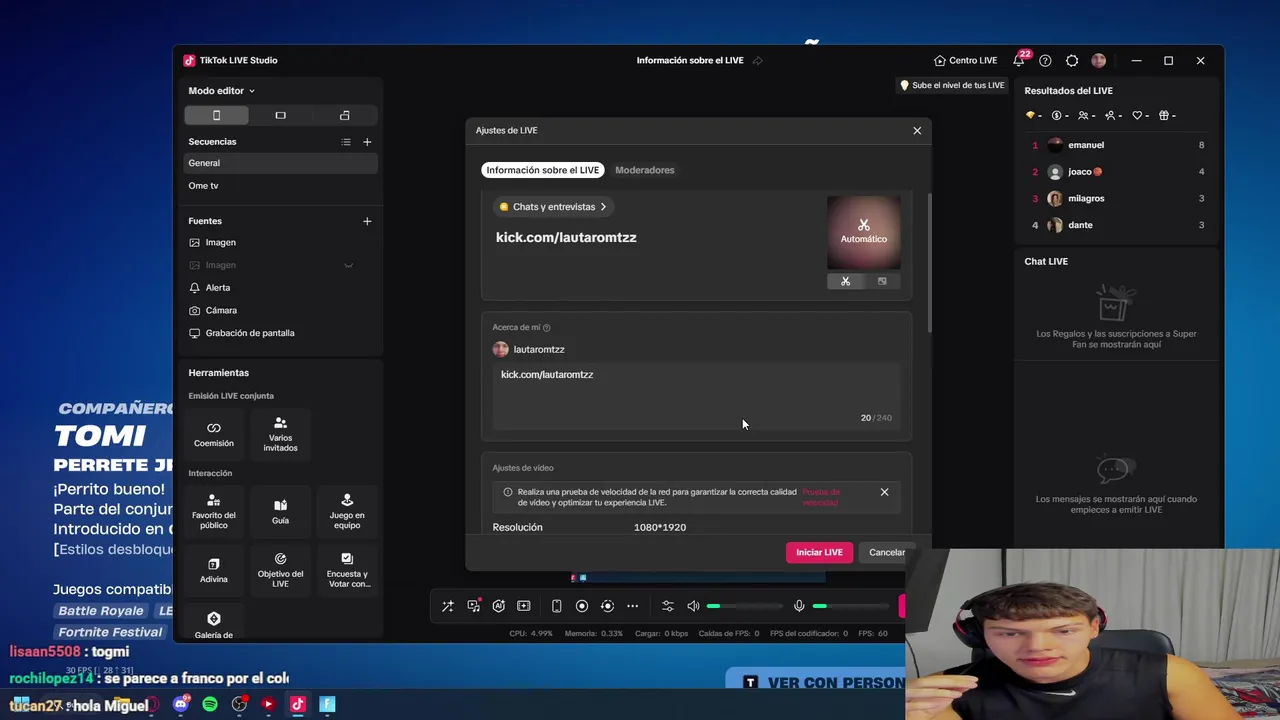Adjust the speaker volume slider
1280x720 pixels.
point(745,606)
